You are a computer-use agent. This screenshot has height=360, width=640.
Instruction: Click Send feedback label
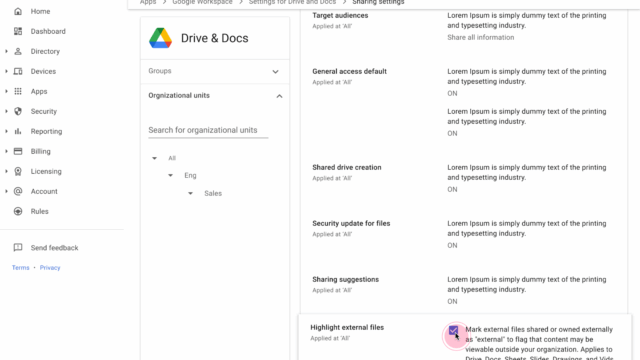[x=54, y=248]
